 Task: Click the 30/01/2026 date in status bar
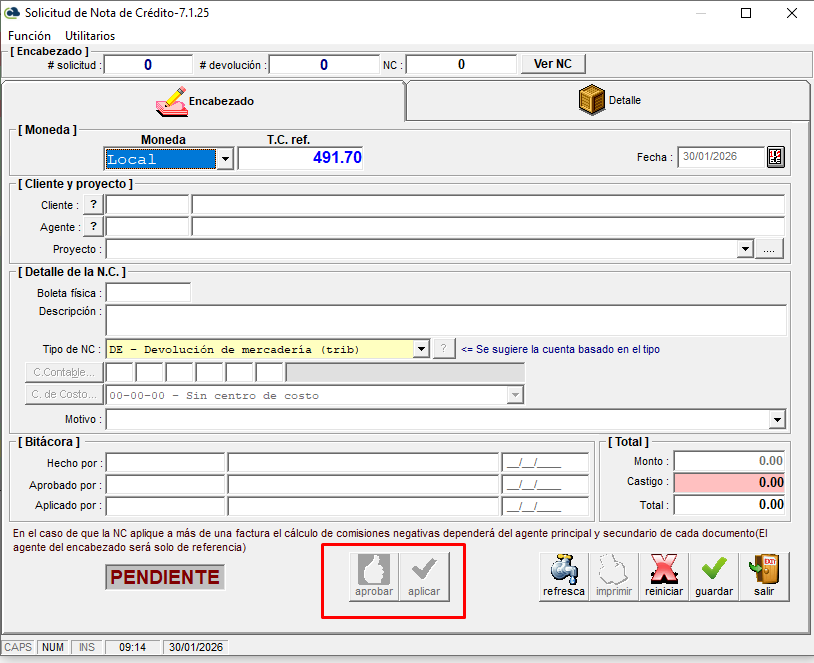[x=196, y=647]
